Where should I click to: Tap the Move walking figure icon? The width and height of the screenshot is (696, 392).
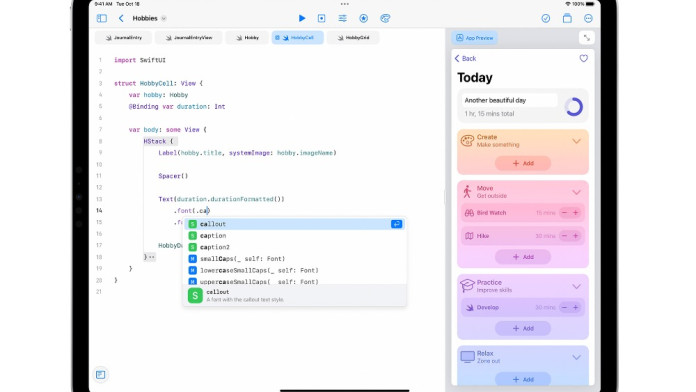pyautogui.click(x=467, y=192)
